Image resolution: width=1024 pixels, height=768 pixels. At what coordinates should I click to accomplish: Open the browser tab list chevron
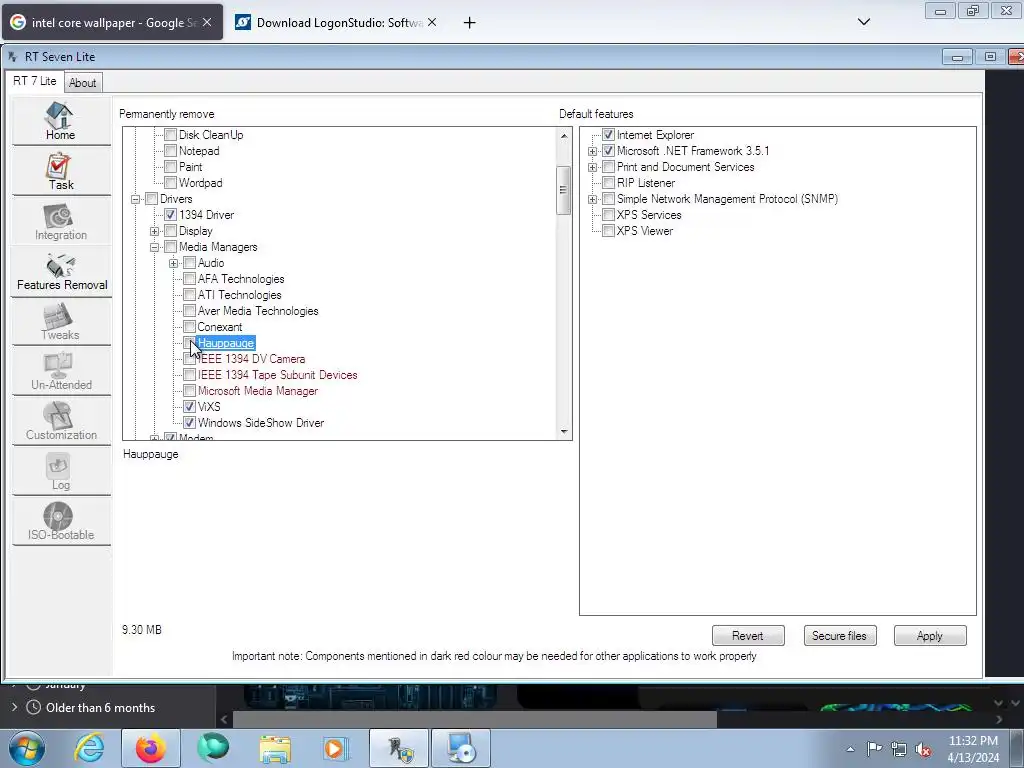[863, 22]
